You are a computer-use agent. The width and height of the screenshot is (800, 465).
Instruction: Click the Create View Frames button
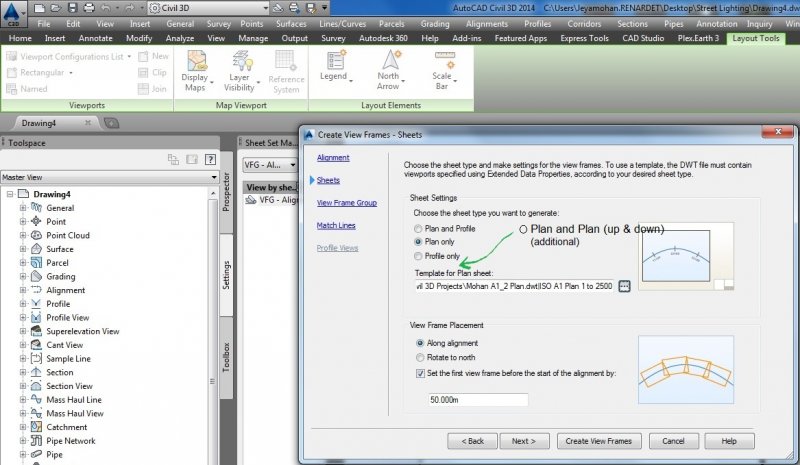click(x=598, y=441)
